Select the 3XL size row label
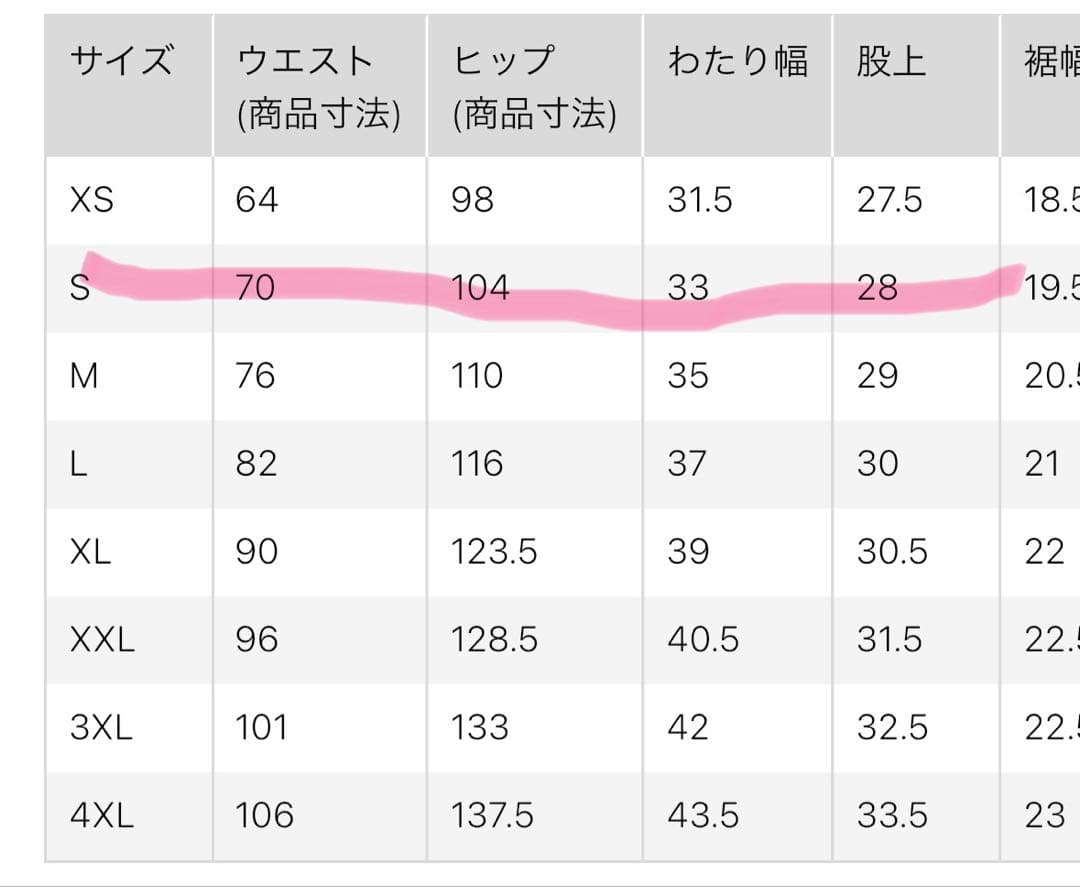The height and width of the screenshot is (887, 1080). click(101, 727)
